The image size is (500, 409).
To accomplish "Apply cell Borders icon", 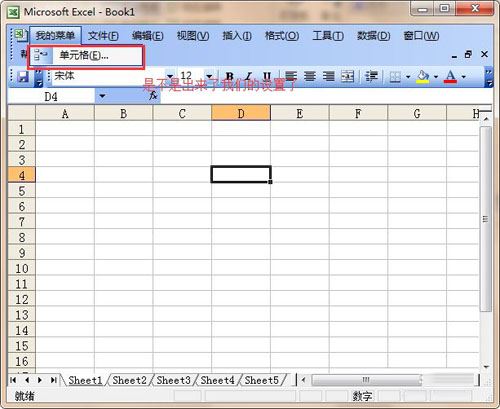I will coord(395,77).
